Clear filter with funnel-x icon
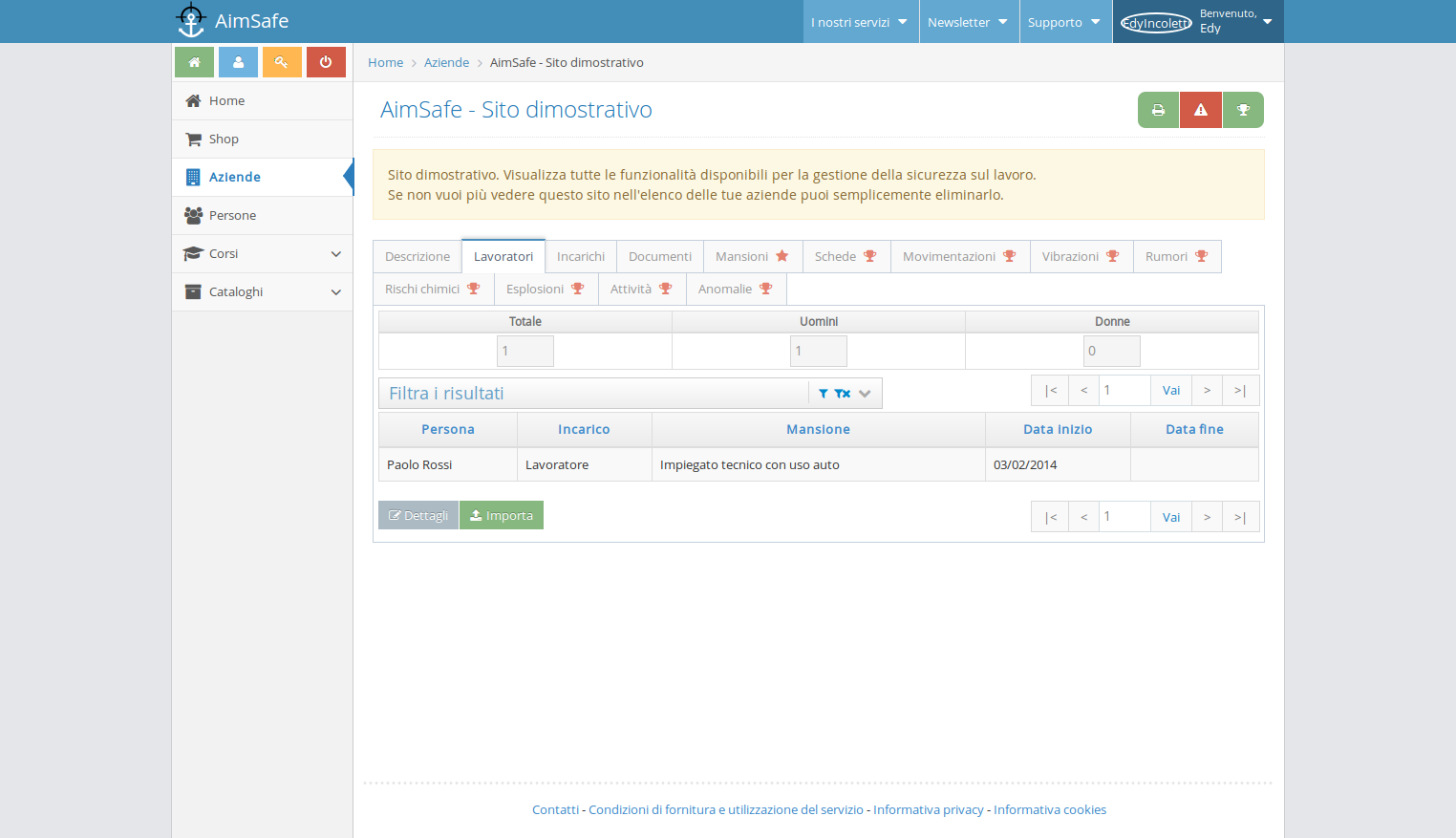The width and height of the screenshot is (1456, 838). 842,394
